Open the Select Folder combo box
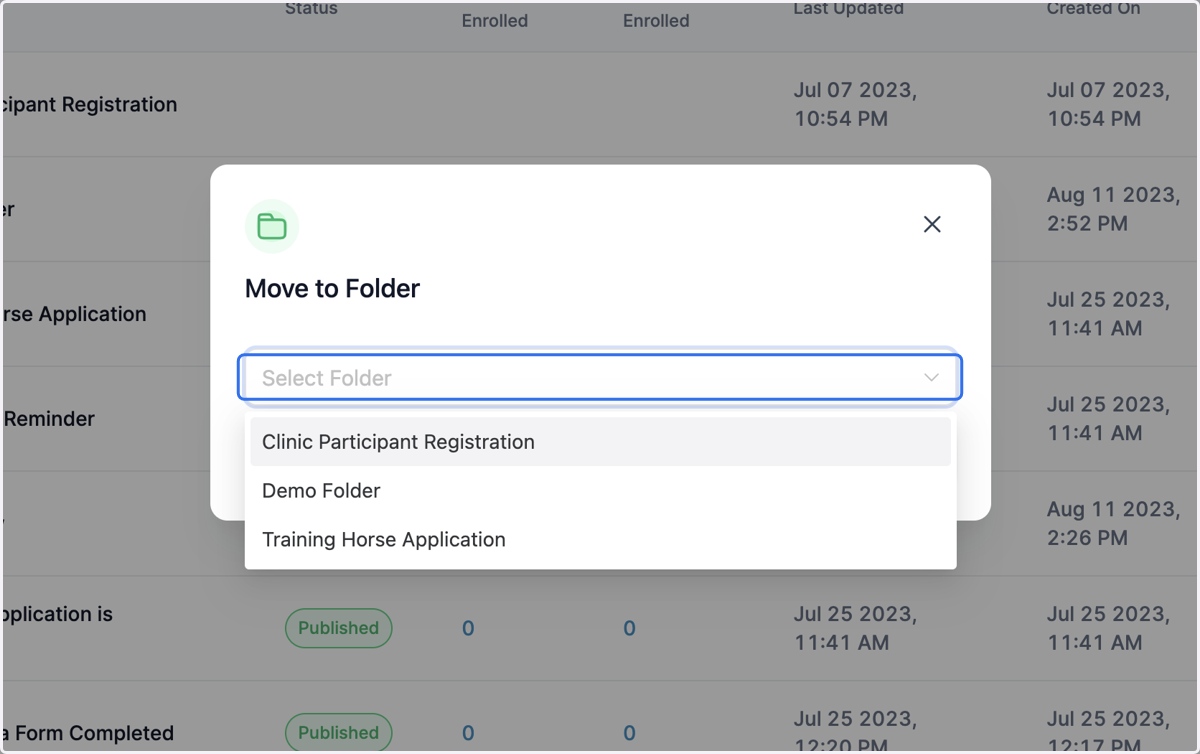1200x754 pixels. click(x=600, y=378)
